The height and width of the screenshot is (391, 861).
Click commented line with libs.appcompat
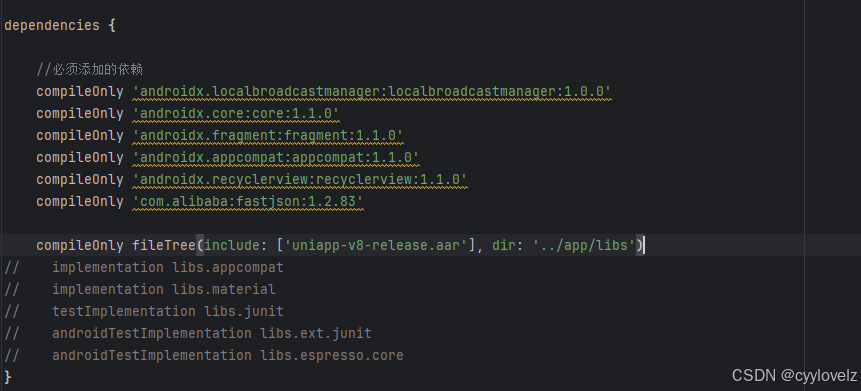tap(144, 267)
